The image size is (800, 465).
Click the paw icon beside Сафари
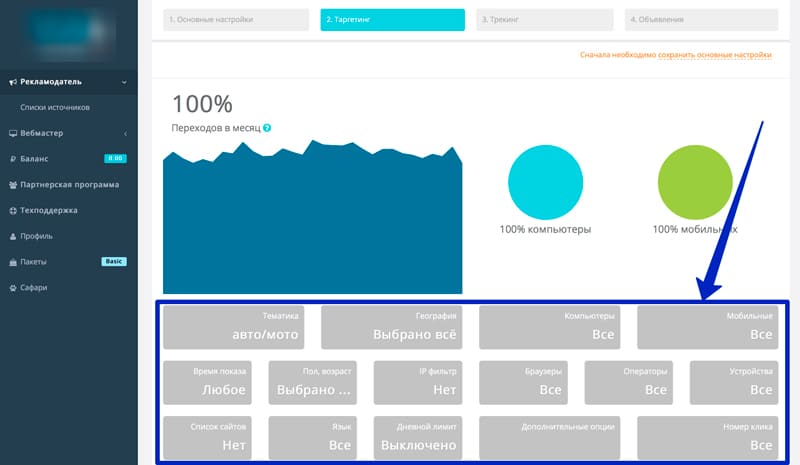tap(12, 288)
